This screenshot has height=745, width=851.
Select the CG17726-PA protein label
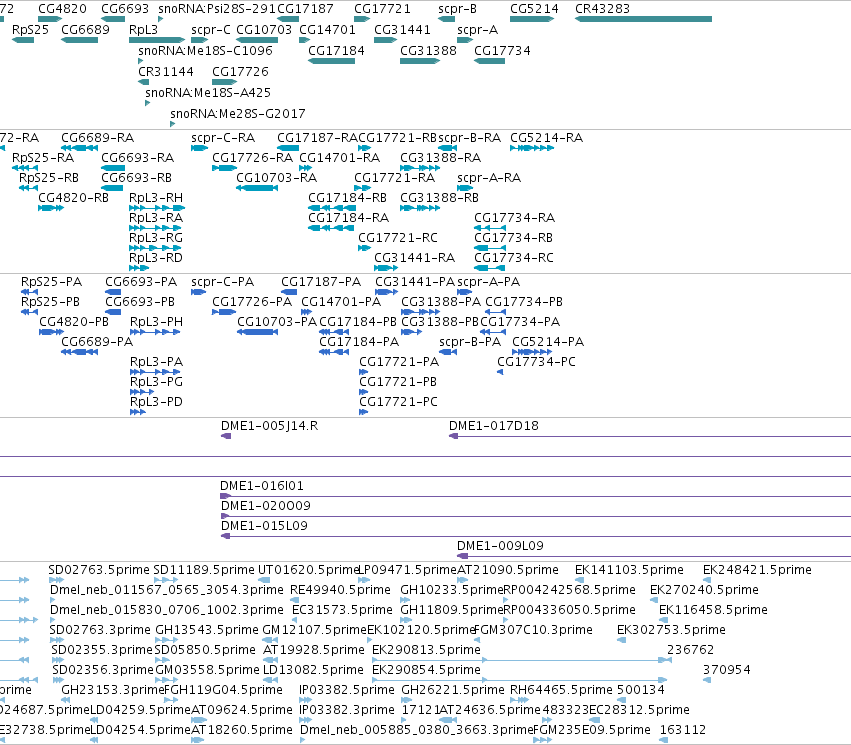[252, 302]
